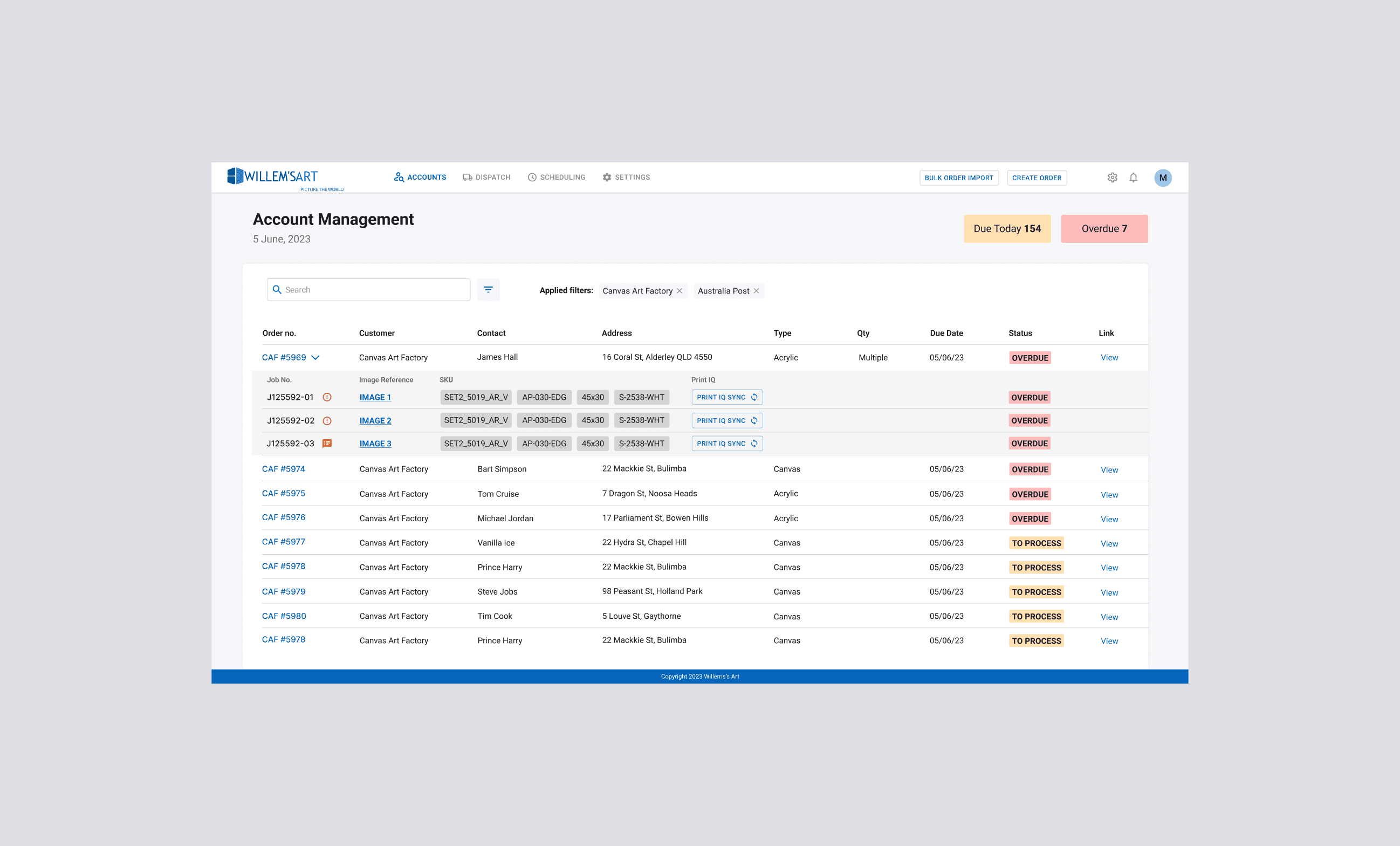Click the Due Today 154 card
The height and width of the screenshot is (846, 1400).
point(1007,229)
